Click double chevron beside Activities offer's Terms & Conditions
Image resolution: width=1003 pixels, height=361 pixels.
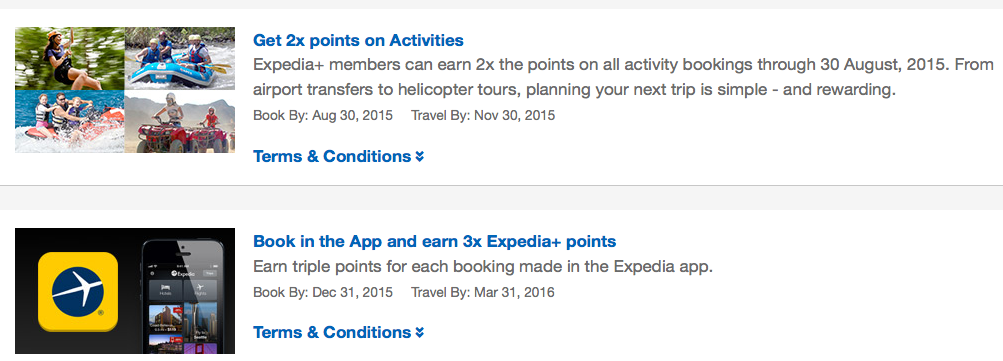click(420, 157)
